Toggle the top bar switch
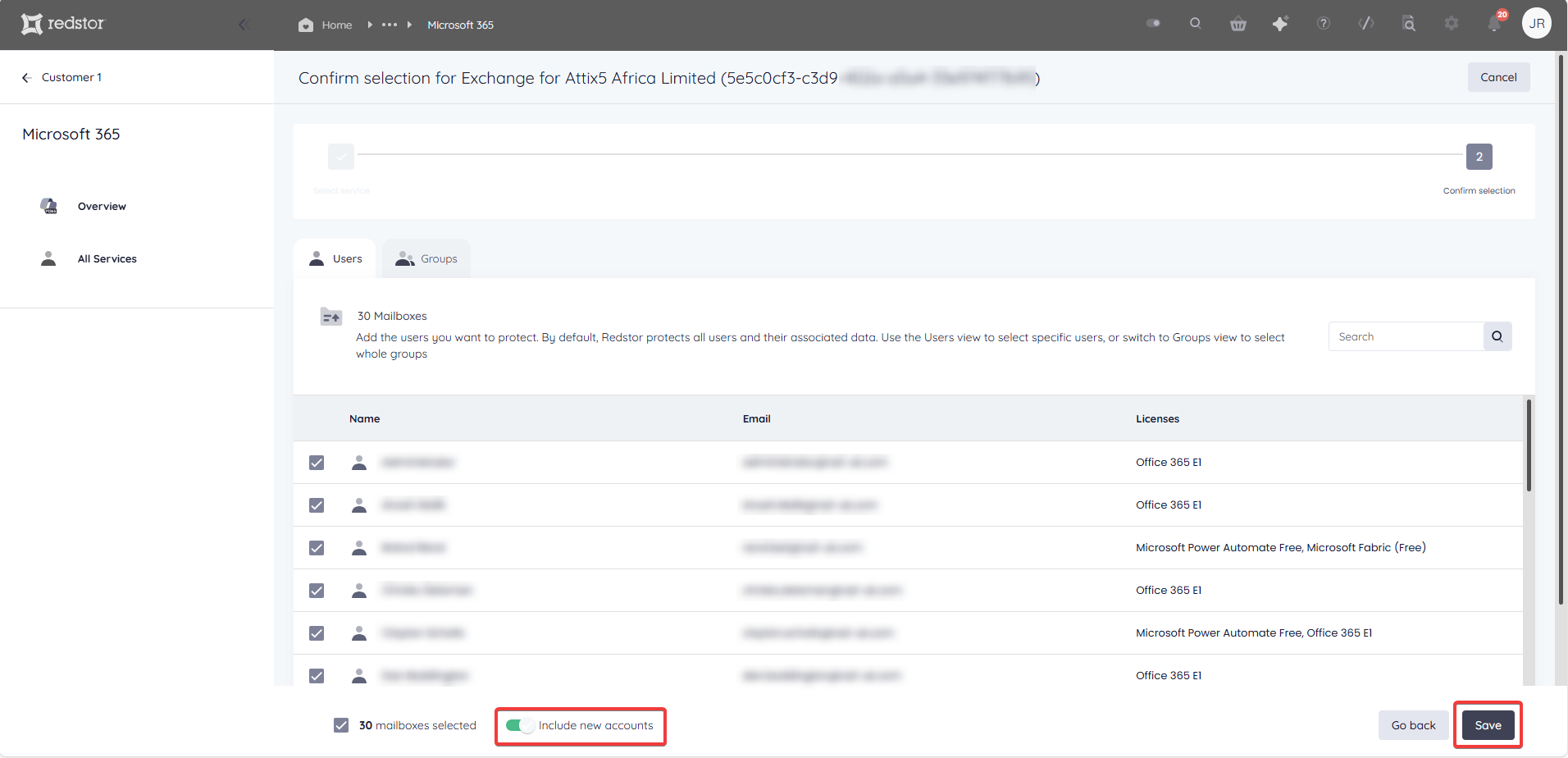Image resolution: width=1568 pixels, height=758 pixels. point(1153,23)
